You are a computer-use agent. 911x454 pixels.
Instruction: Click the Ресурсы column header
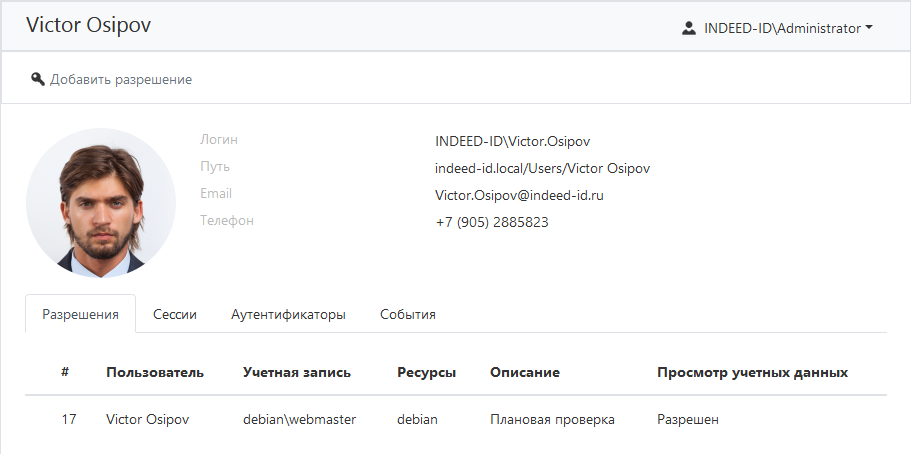coord(426,372)
